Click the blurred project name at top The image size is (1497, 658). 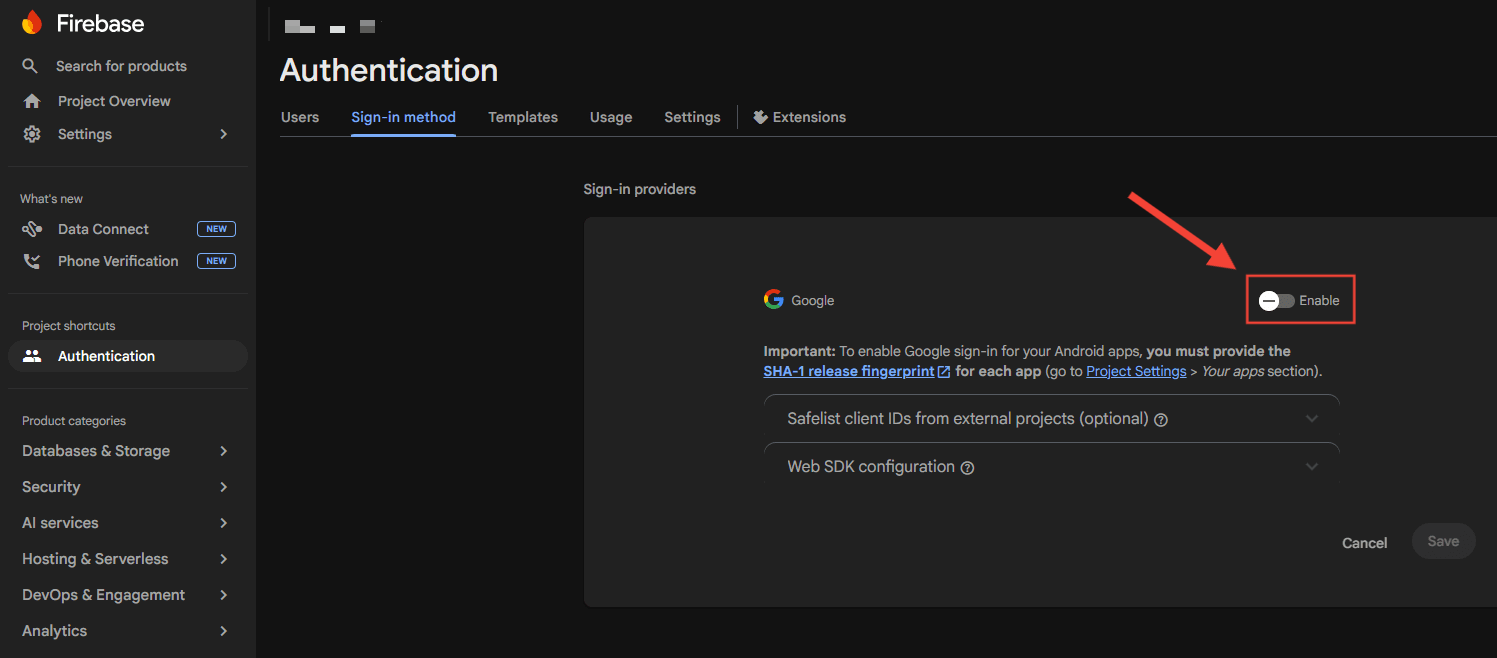click(x=330, y=25)
